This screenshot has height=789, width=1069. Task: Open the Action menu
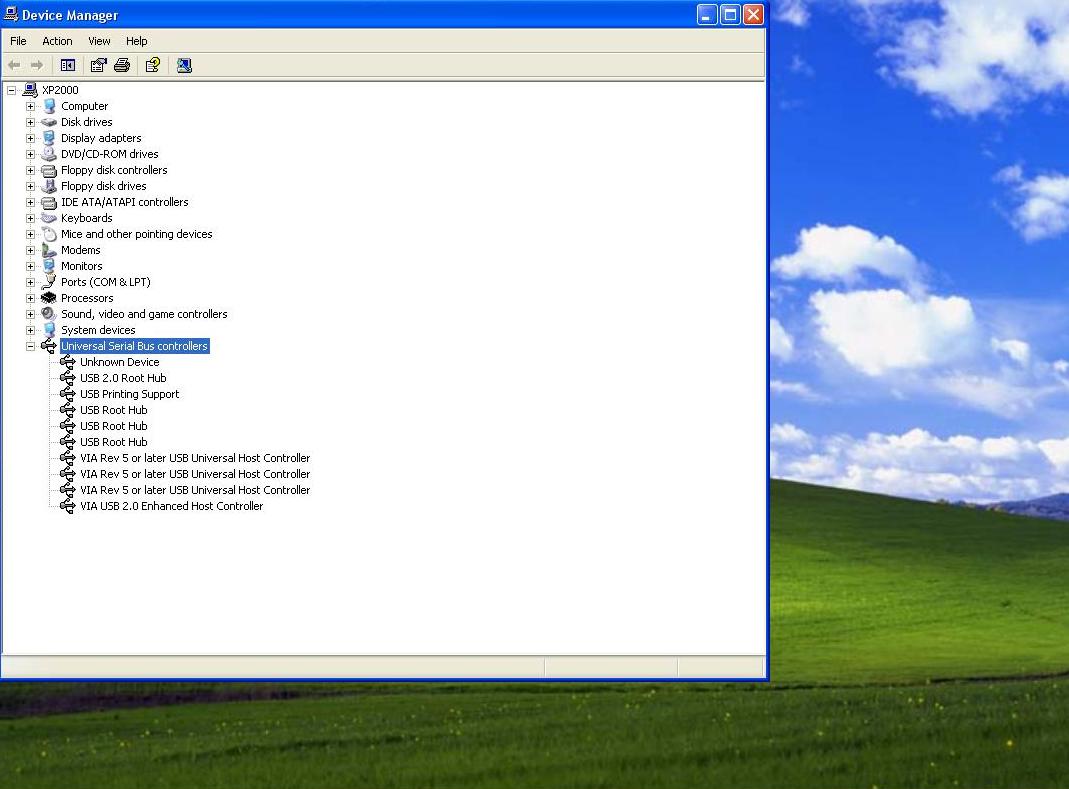(x=57, y=41)
